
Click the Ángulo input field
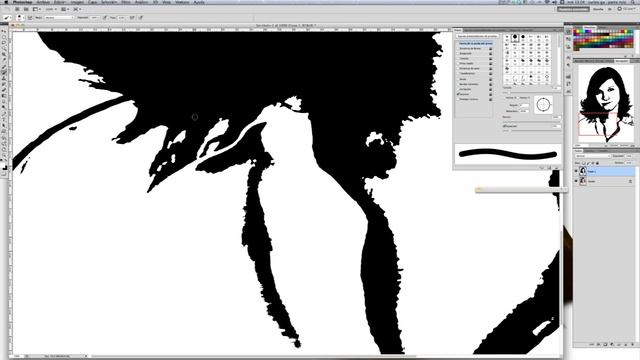coord(524,105)
